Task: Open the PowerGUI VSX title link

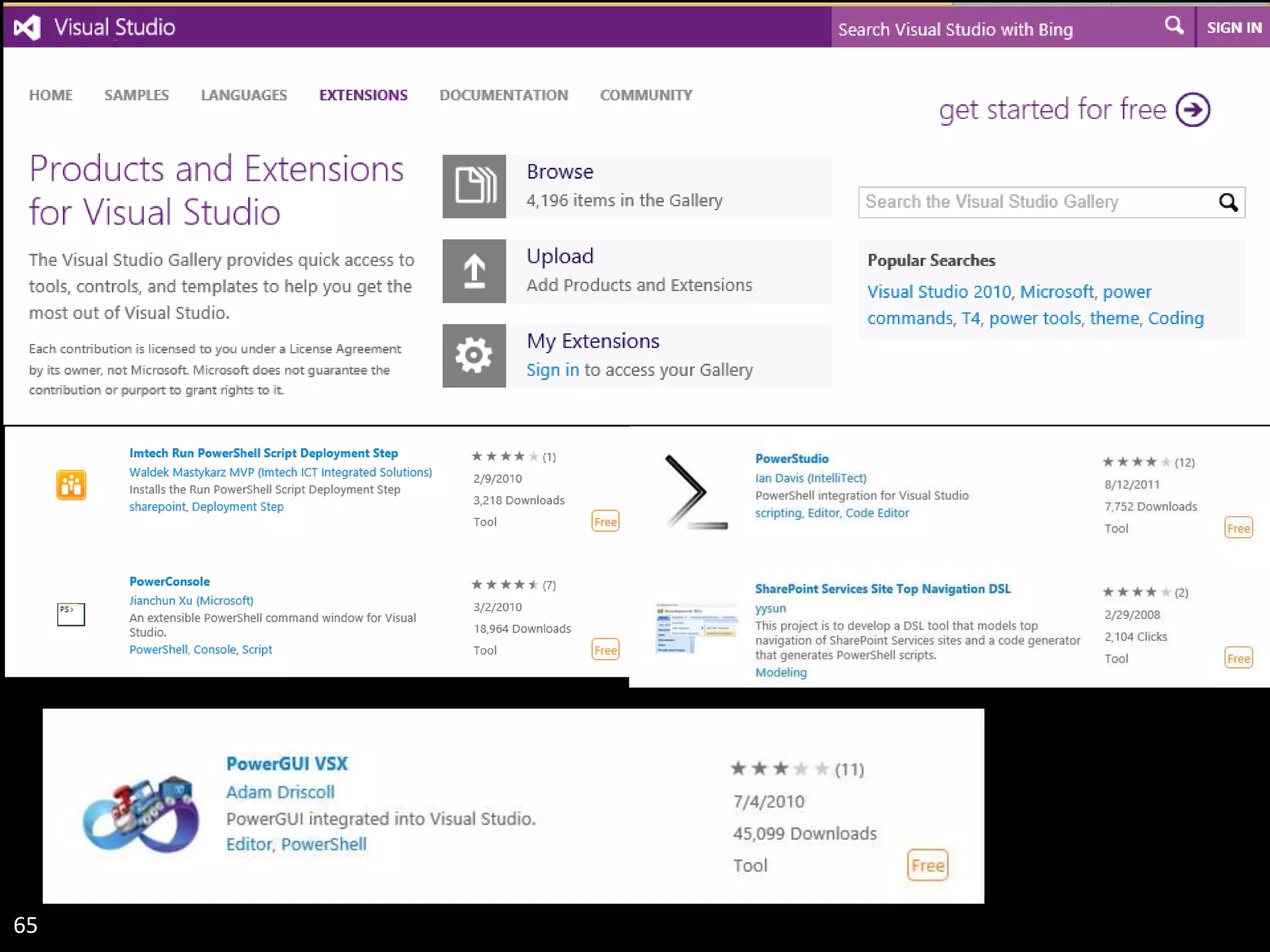Action: pyautogui.click(x=287, y=764)
